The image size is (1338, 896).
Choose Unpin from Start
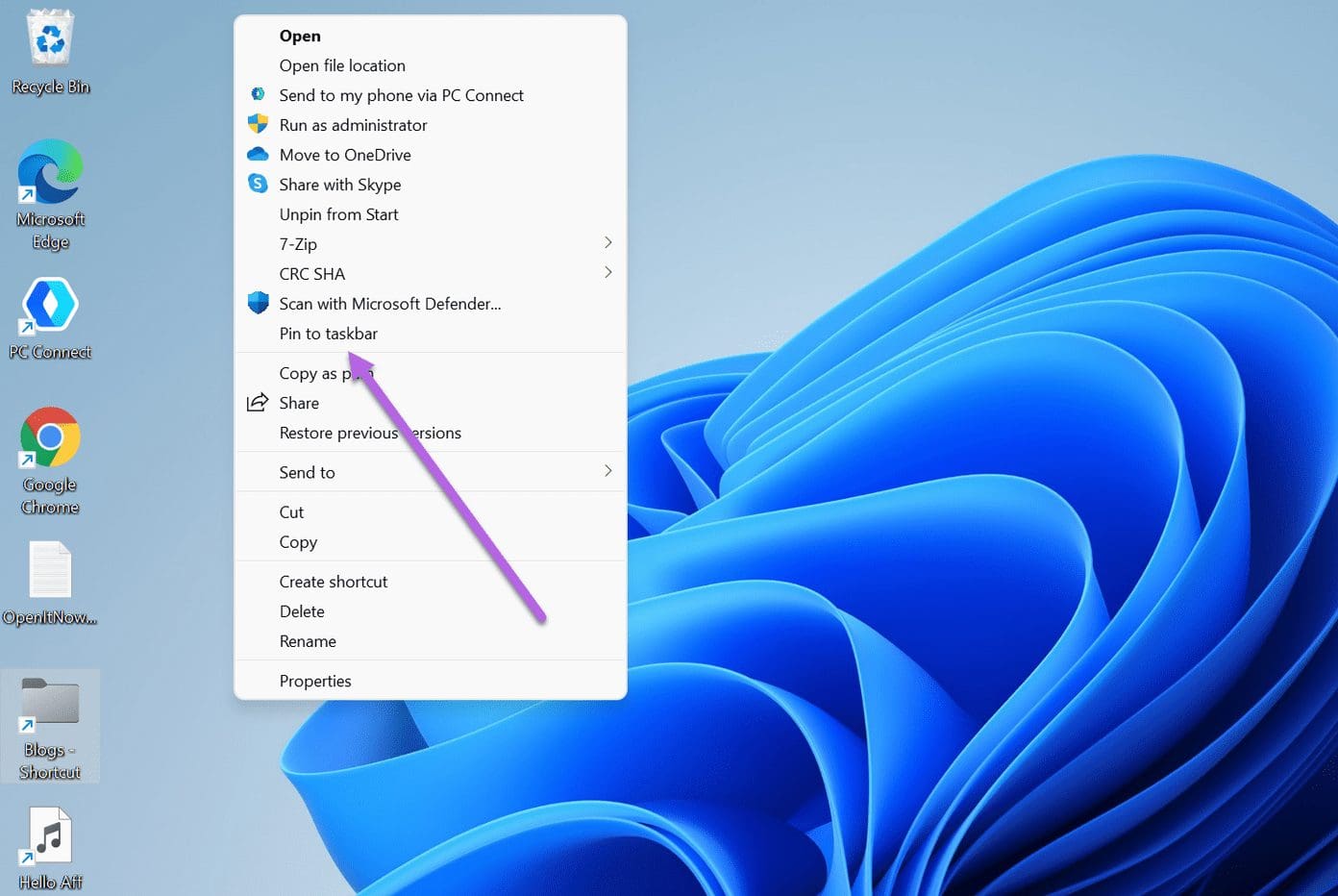(x=338, y=214)
